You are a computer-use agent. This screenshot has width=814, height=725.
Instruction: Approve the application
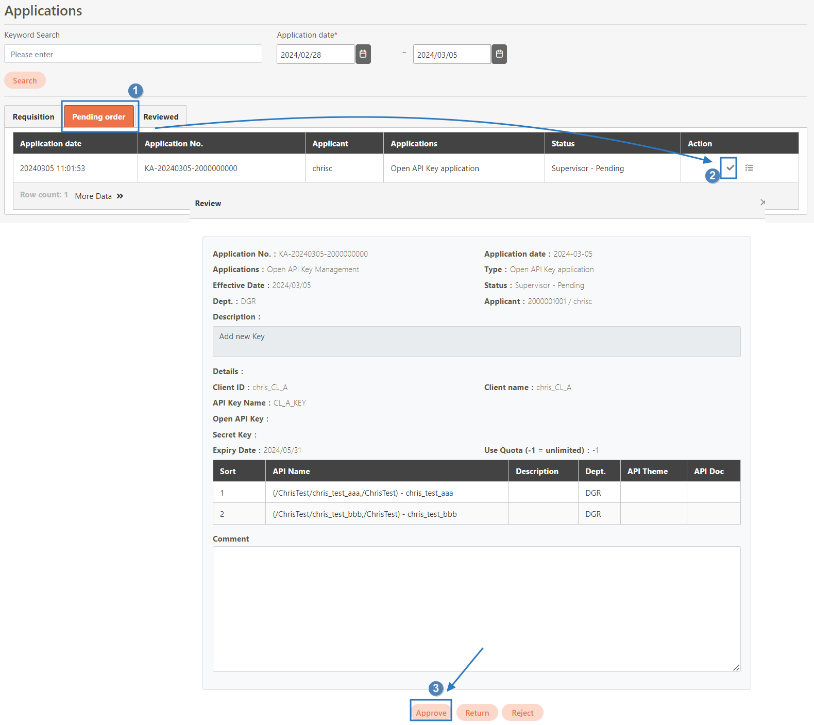coord(431,713)
